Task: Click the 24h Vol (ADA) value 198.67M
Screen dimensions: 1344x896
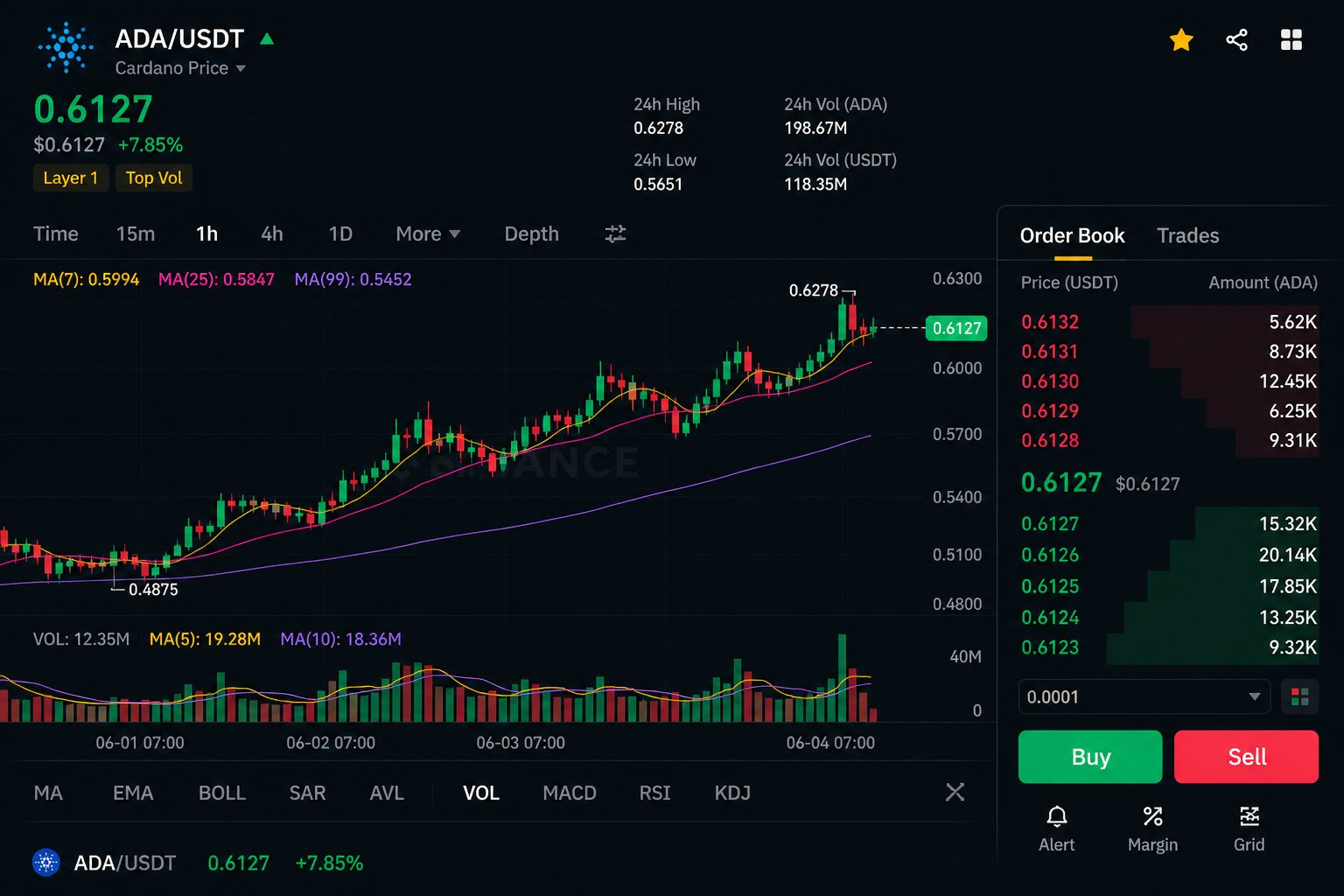Action: tap(815, 128)
